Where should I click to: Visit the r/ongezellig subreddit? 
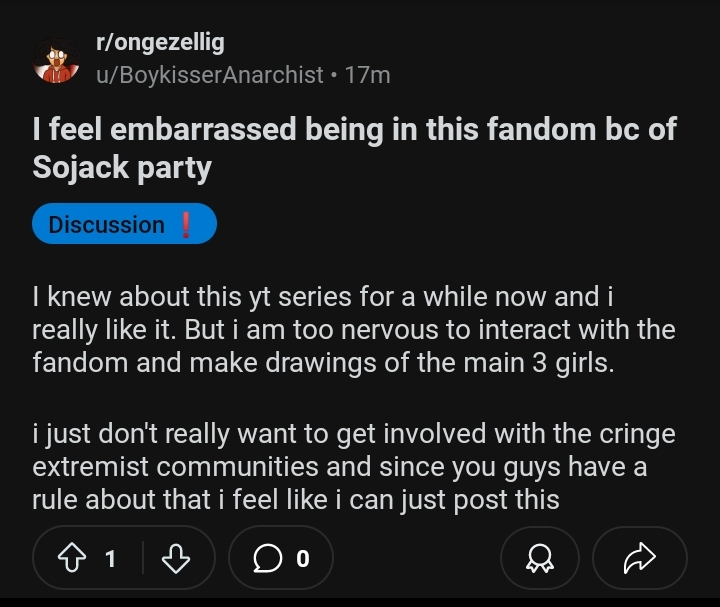159,42
